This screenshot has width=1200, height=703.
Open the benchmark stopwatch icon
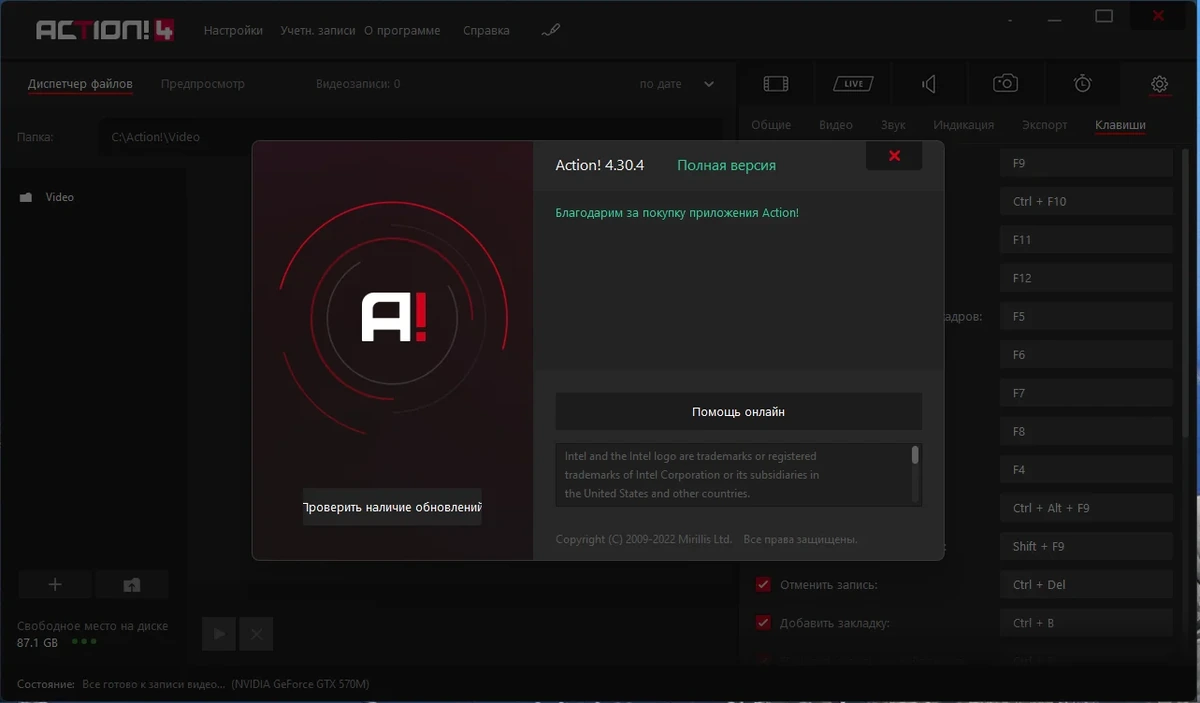click(x=1082, y=84)
